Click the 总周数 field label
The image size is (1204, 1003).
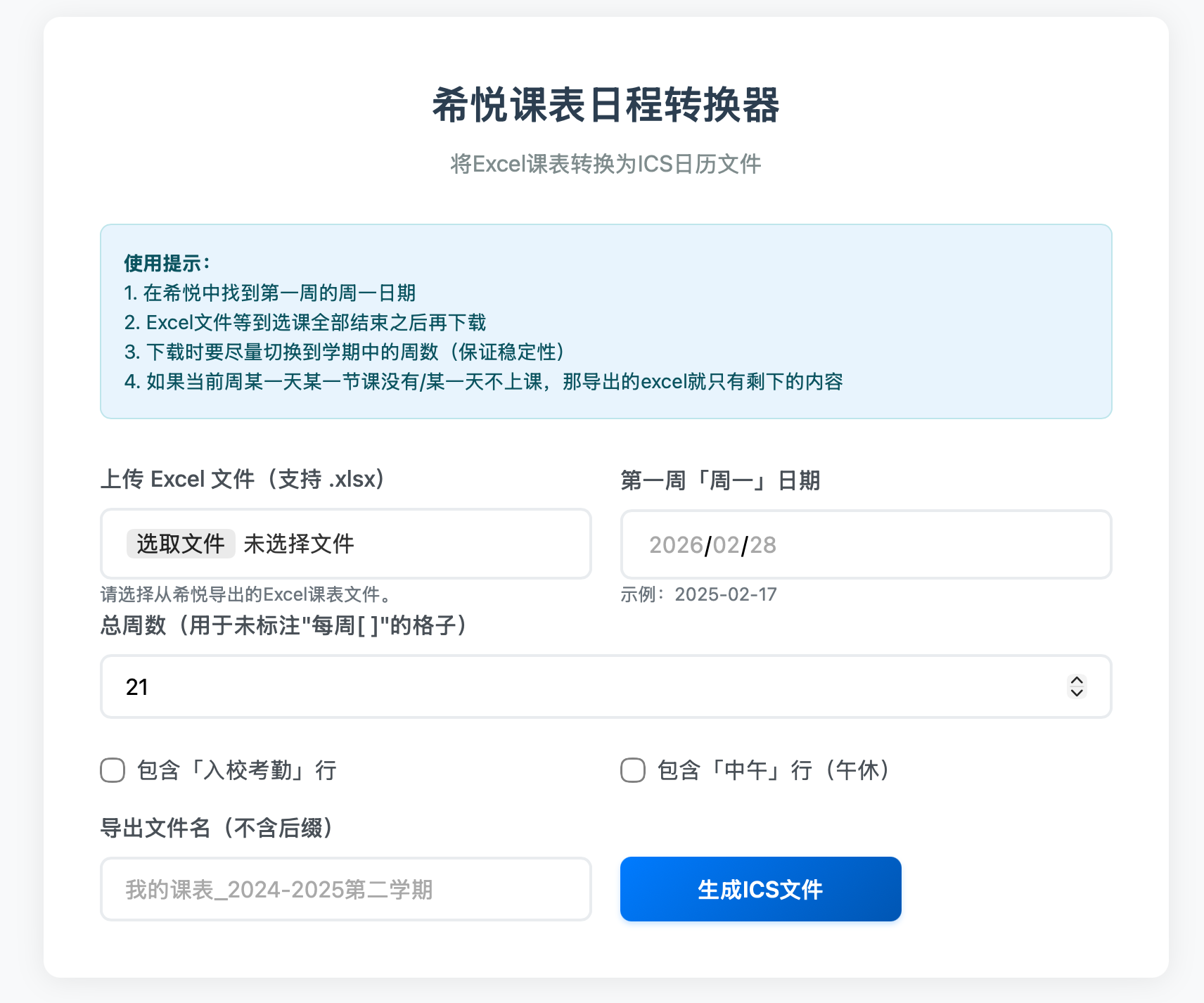pos(284,625)
